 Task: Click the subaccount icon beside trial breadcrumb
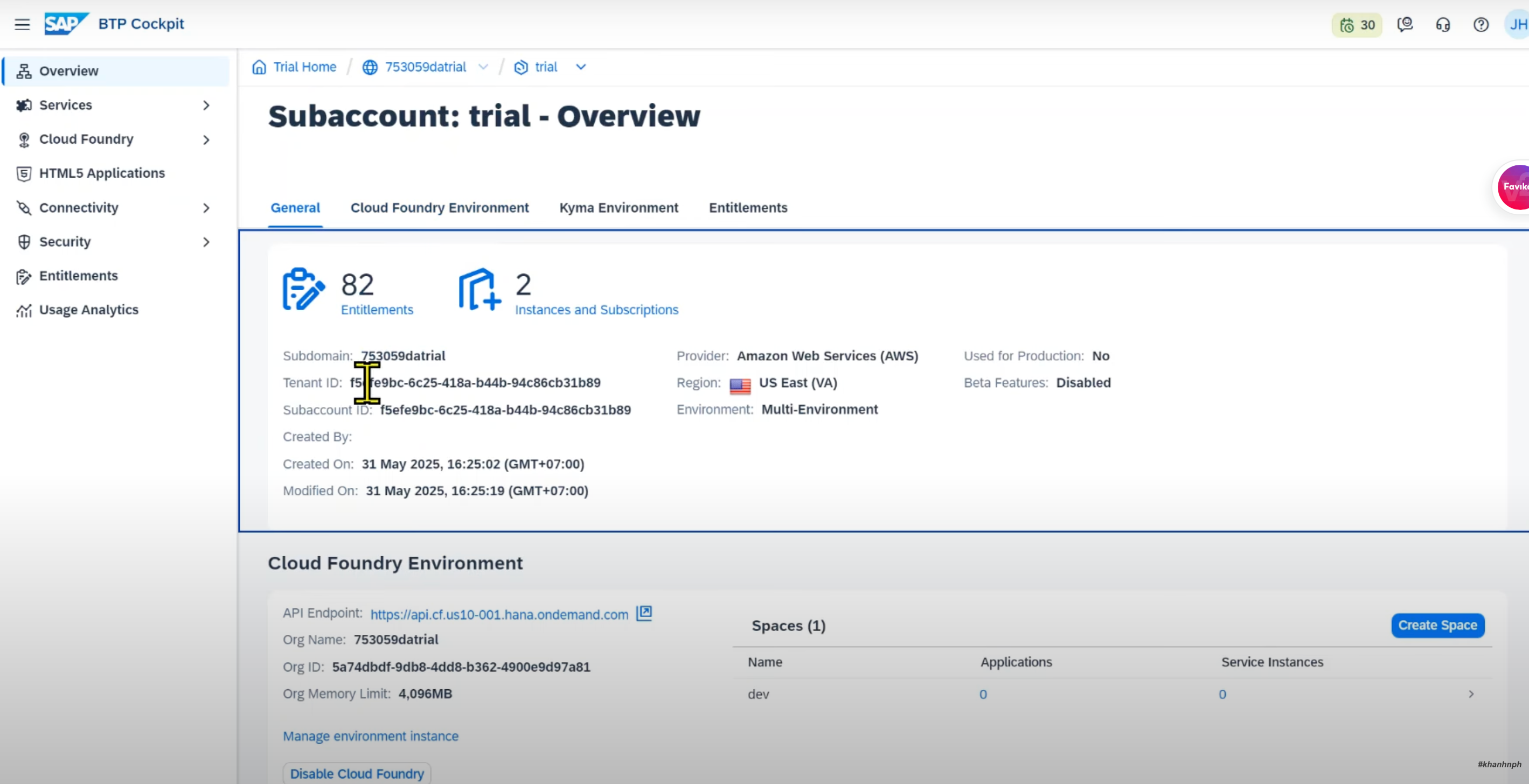520,68
